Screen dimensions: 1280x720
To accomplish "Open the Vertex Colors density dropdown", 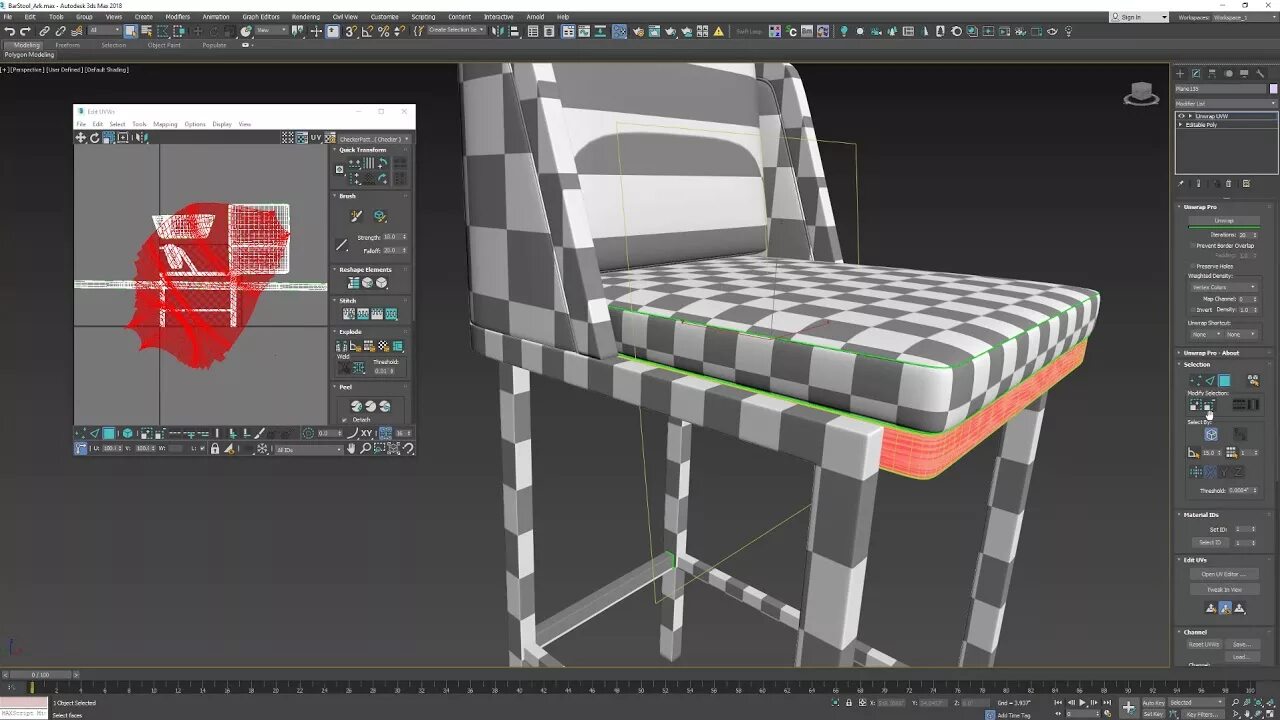I will click(1225, 287).
